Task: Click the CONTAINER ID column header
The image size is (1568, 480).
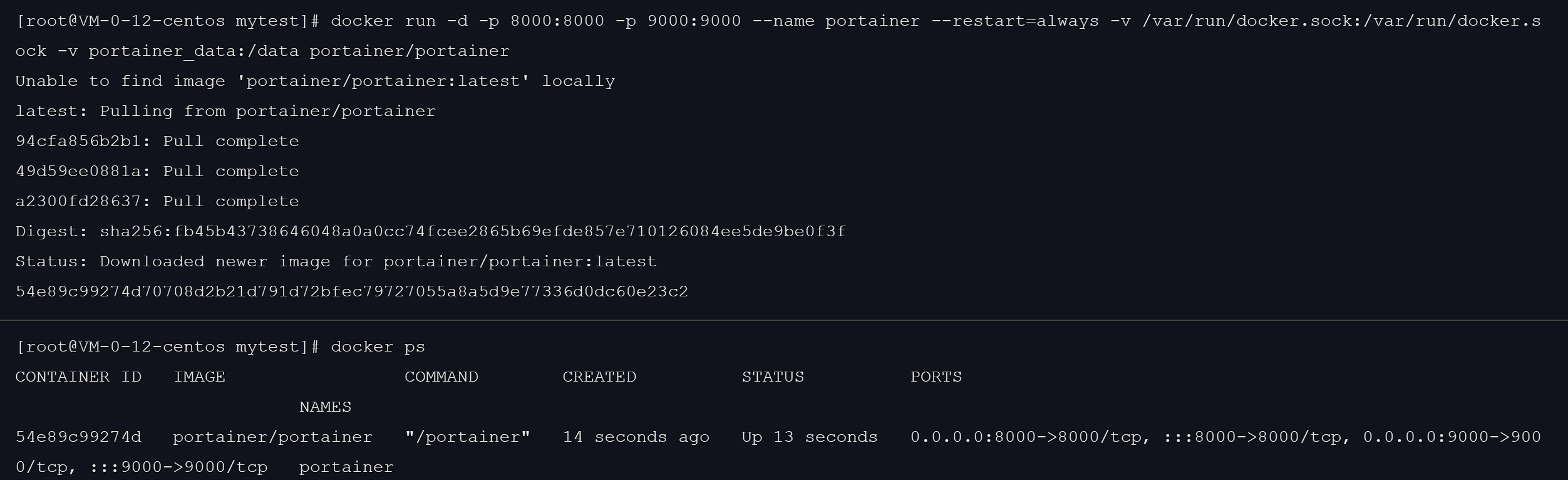Action: pos(78,377)
